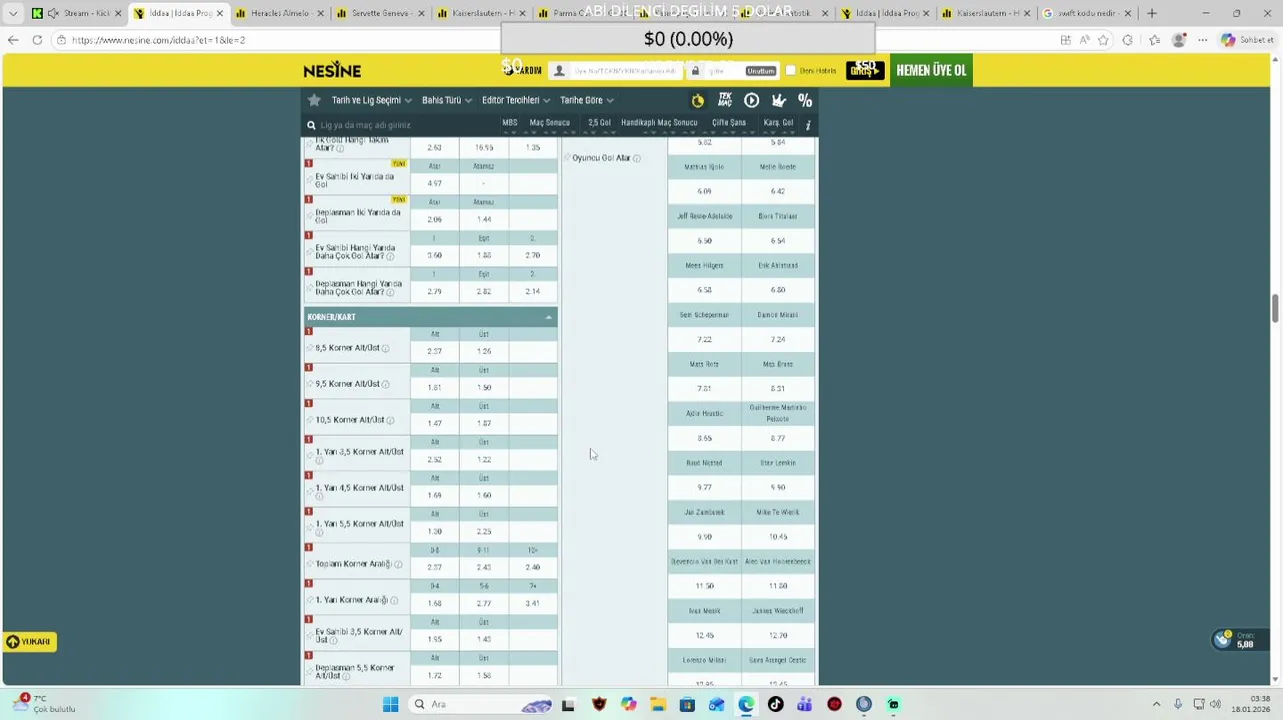Toggle the Beni Hatırla checkbox
The image size is (1283, 720).
coord(791,71)
